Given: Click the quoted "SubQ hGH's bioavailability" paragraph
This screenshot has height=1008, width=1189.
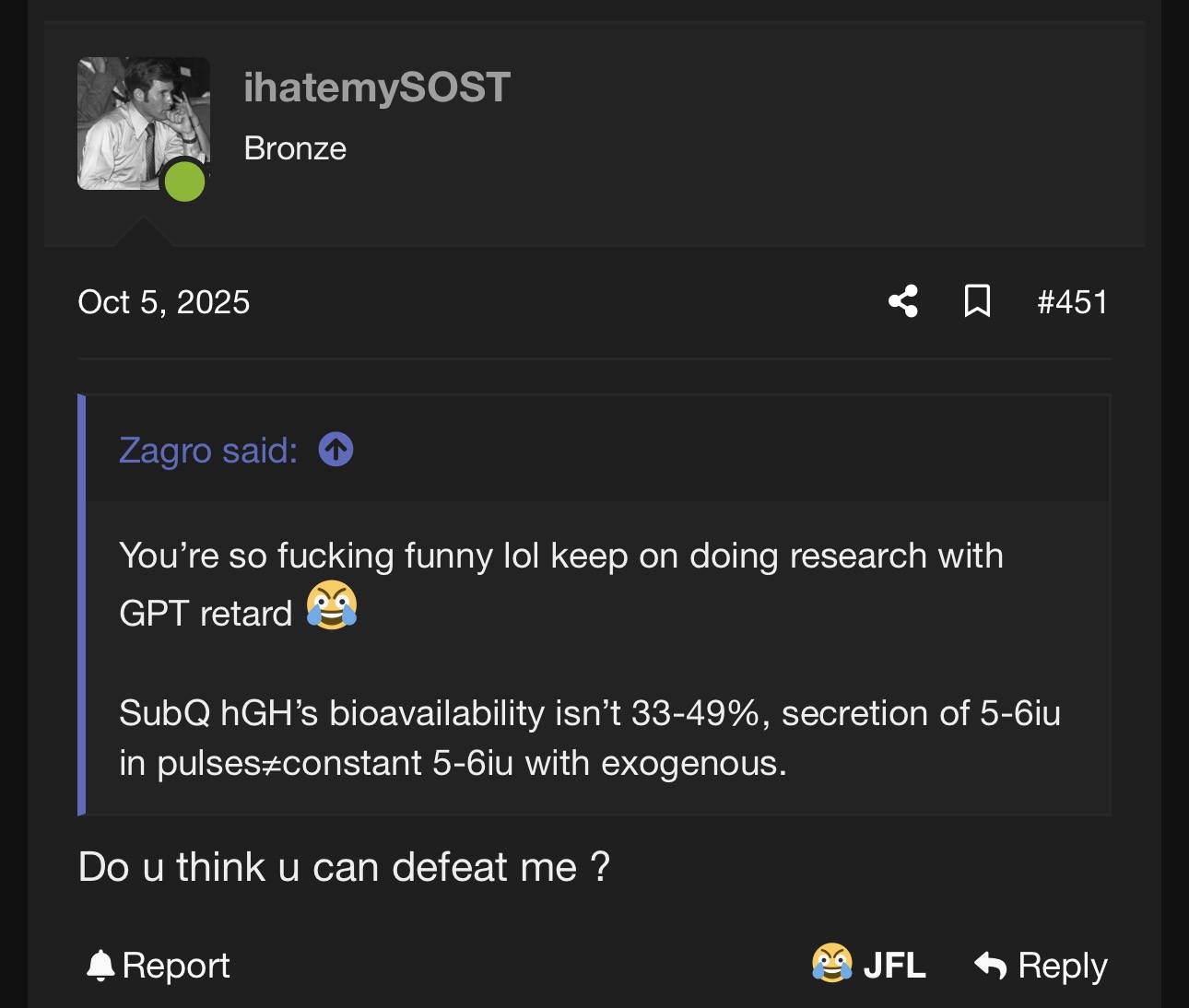Looking at the screenshot, I should click(590, 738).
